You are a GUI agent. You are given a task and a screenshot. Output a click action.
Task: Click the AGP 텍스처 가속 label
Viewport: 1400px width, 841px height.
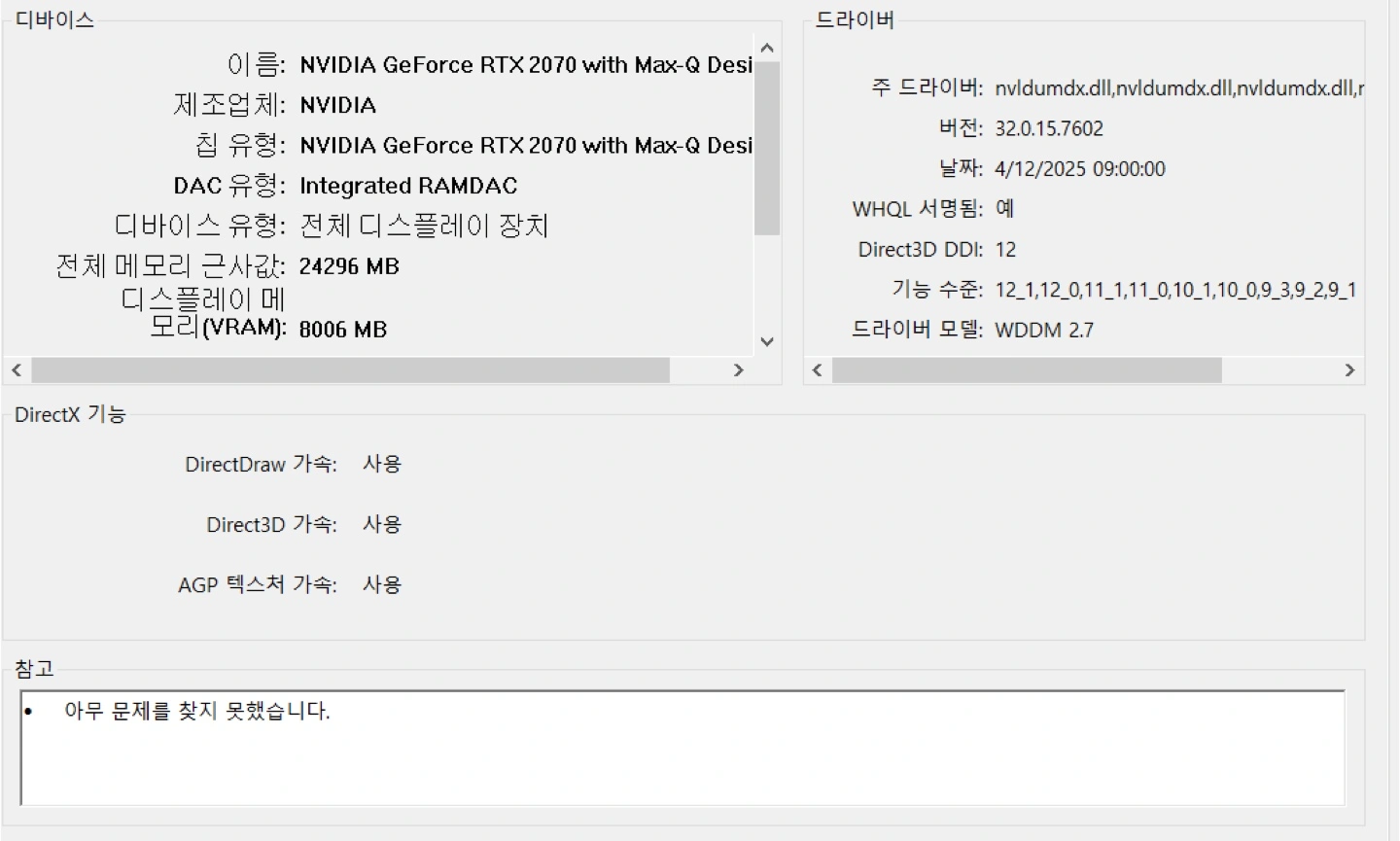[258, 584]
